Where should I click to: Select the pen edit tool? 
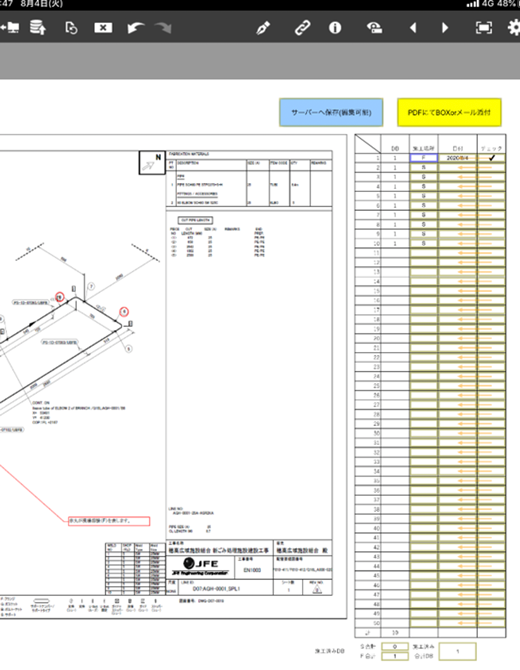click(x=263, y=28)
